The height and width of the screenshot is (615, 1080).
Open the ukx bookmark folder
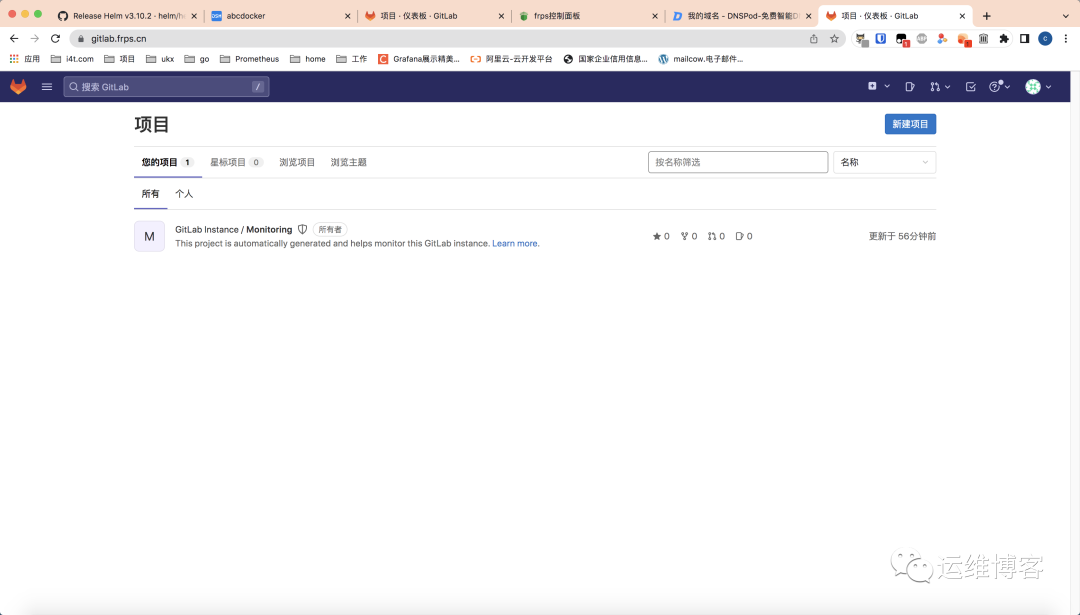pos(160,59)
